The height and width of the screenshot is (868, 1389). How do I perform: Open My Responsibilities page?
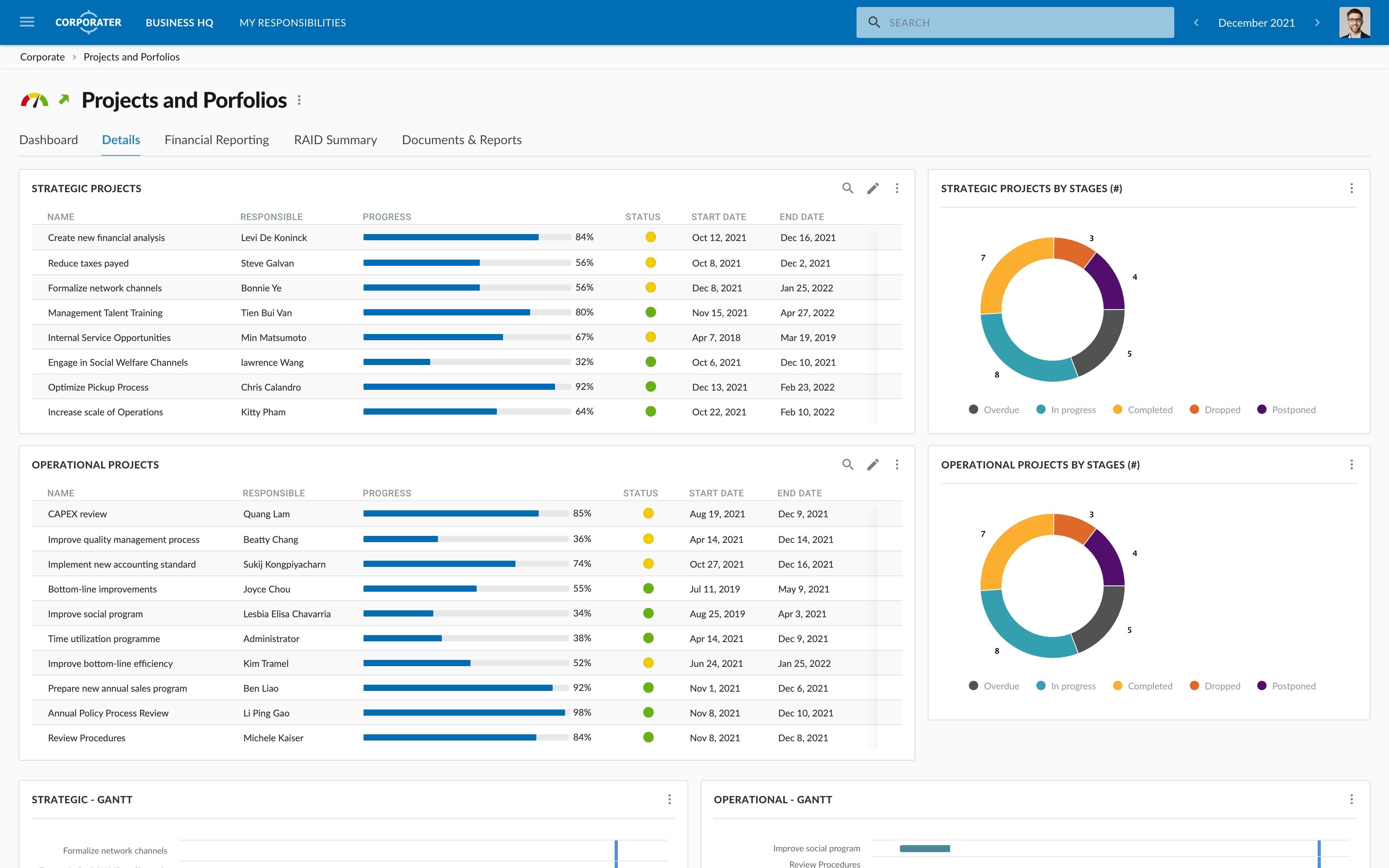(292, 22)
